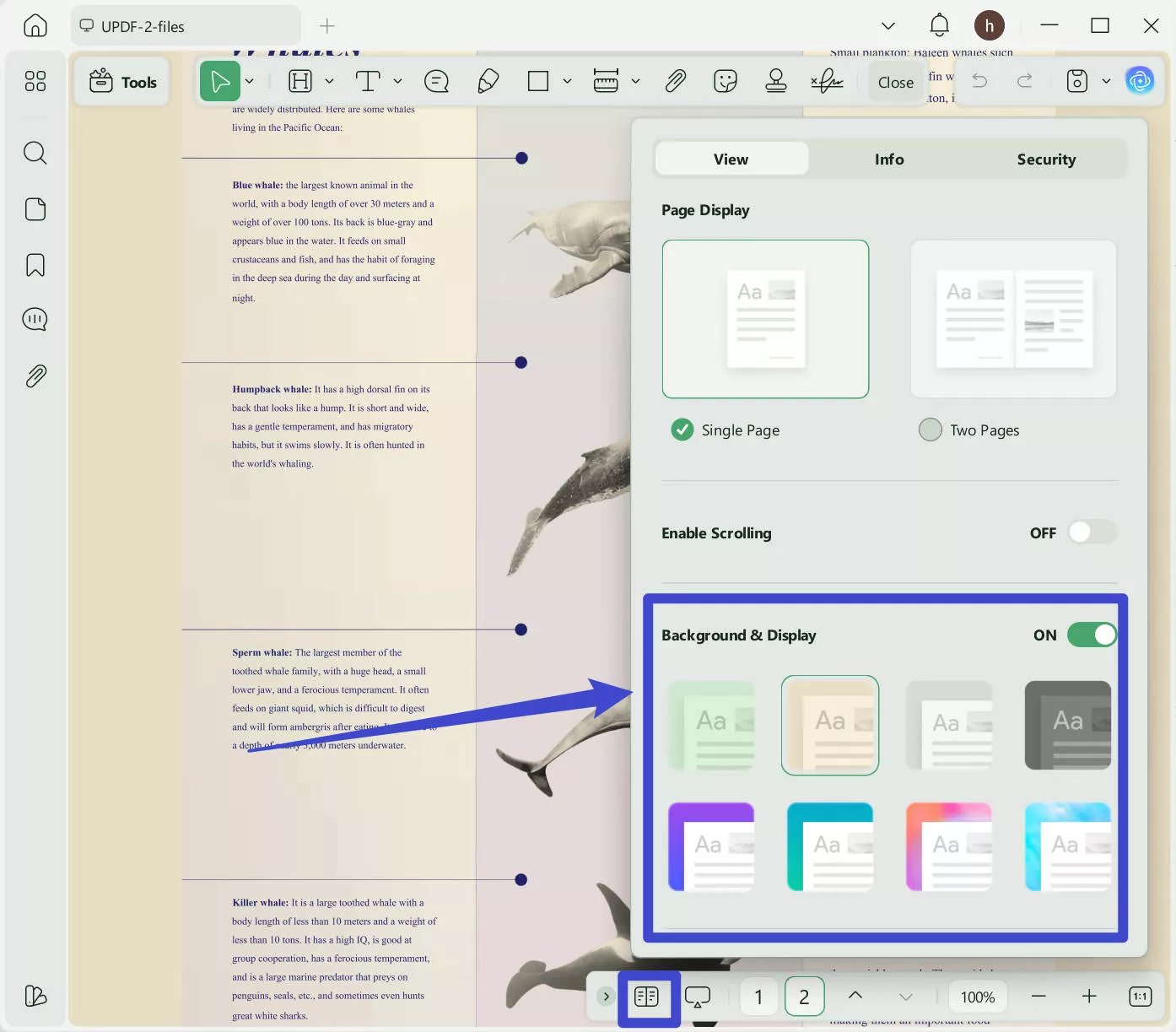Select the pencil drawing tool
The image size is (1176, 1032).
click(x=488, y=81)
